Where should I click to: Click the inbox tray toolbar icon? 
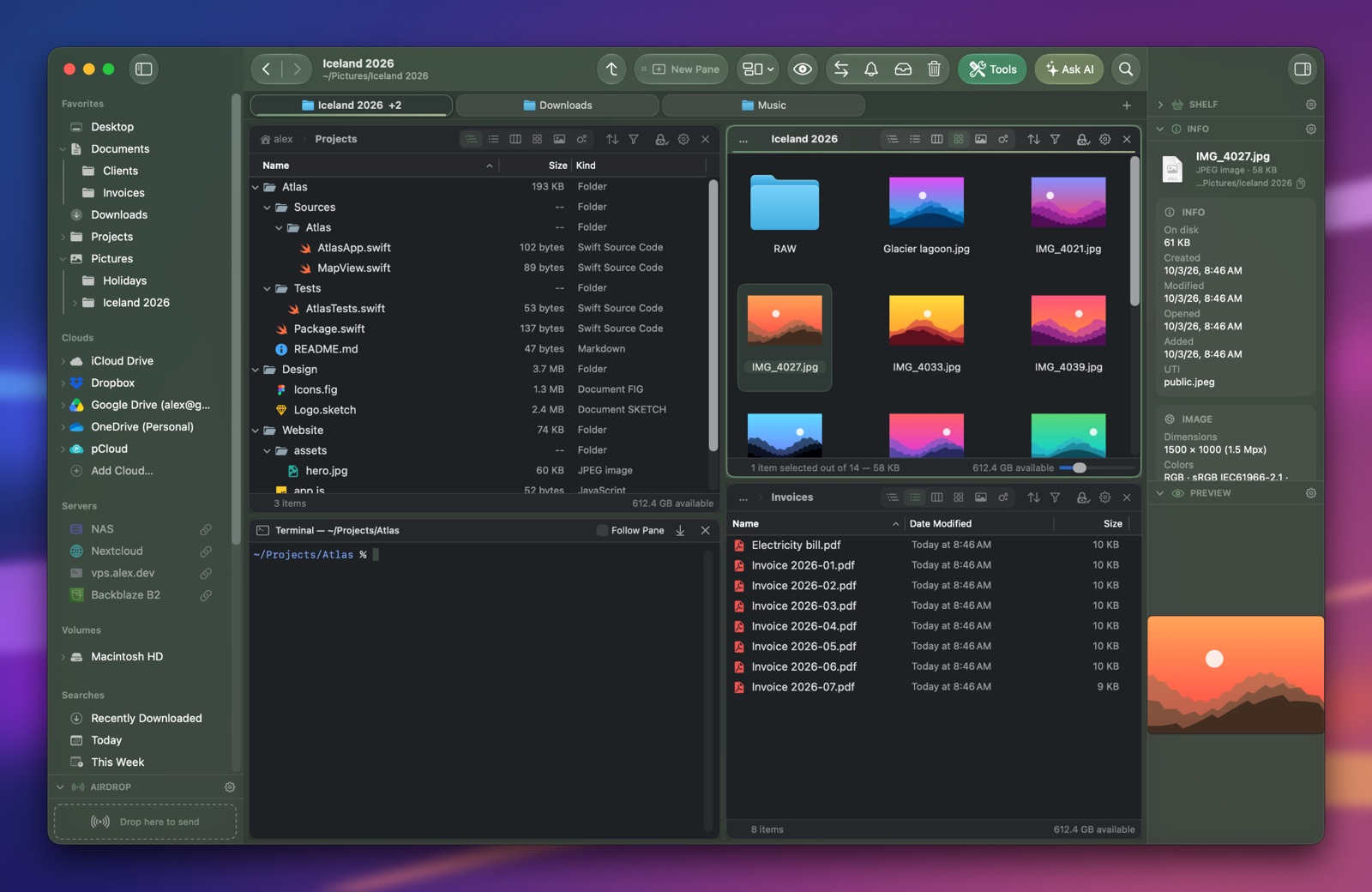pyautogui.click(x=903, y=69)
